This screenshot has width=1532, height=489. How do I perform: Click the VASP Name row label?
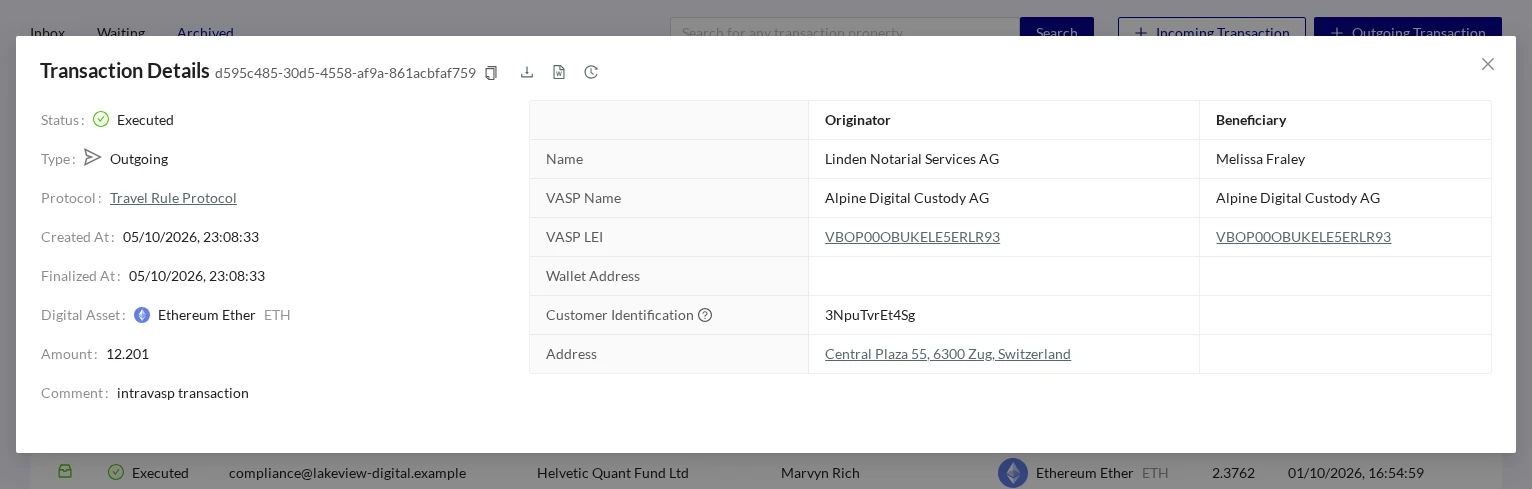(583, 198)
